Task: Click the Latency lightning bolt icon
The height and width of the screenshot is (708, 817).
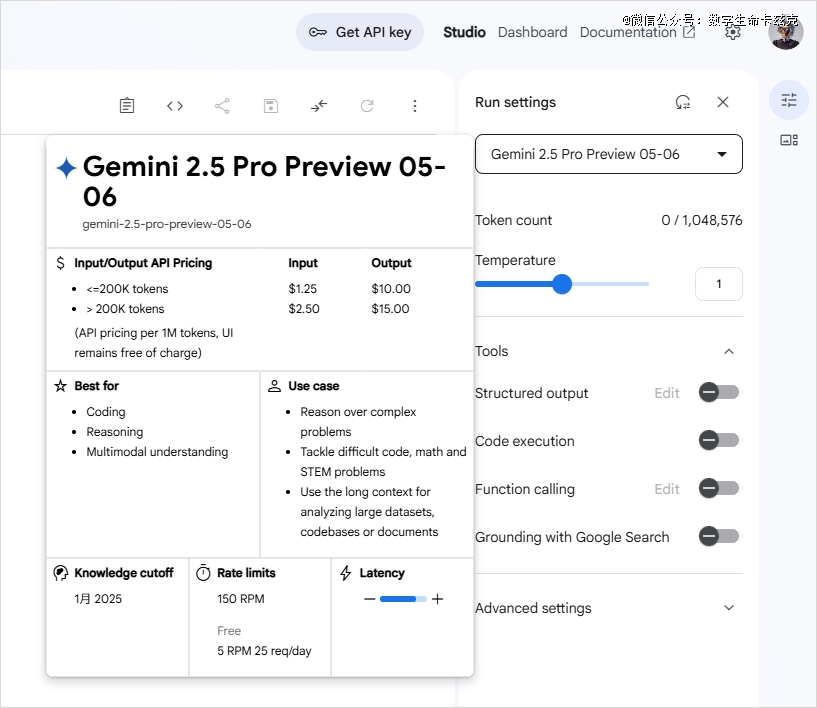Action: click(x=345, y=573)
